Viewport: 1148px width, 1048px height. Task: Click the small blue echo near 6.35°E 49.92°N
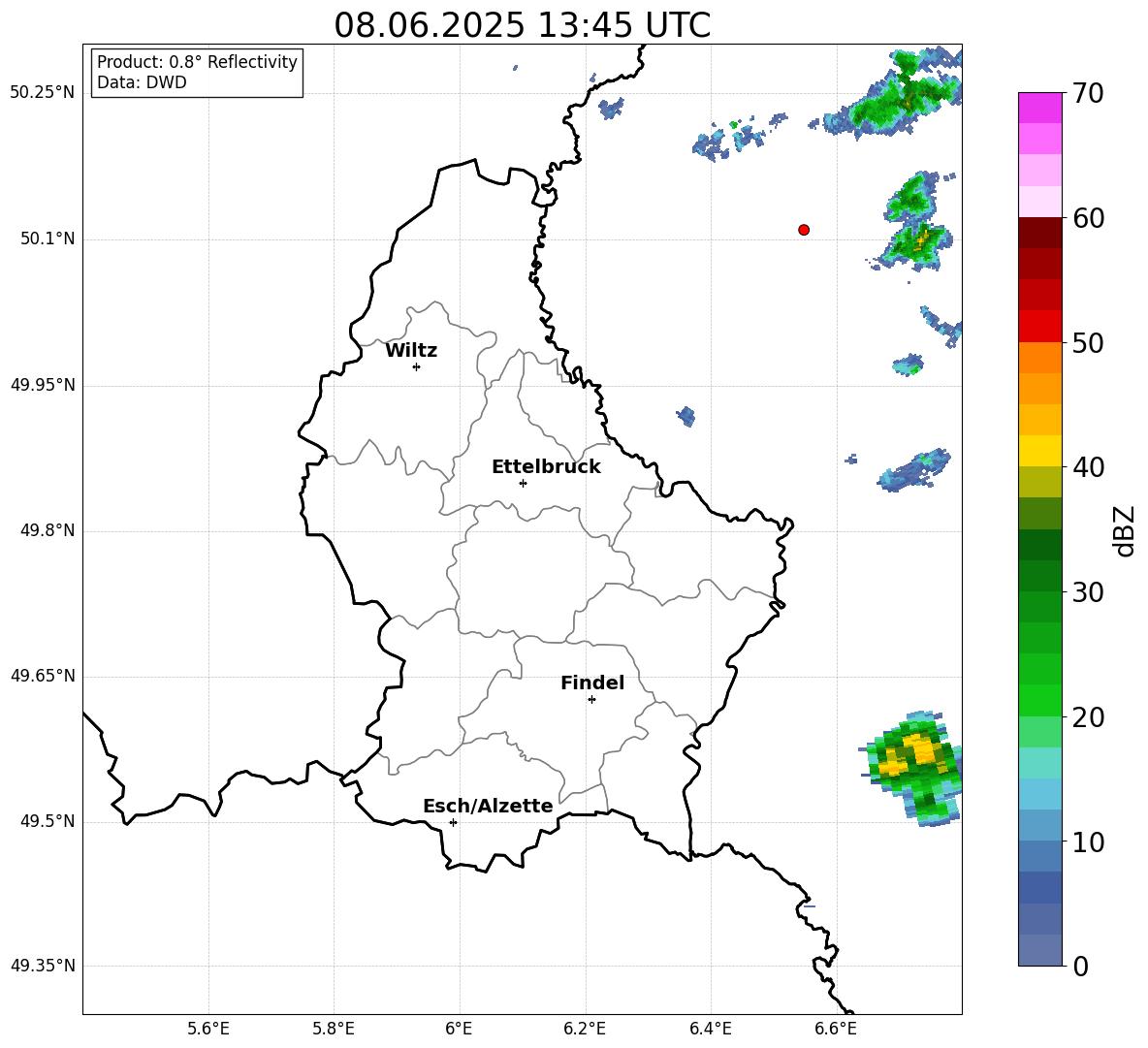686,417
